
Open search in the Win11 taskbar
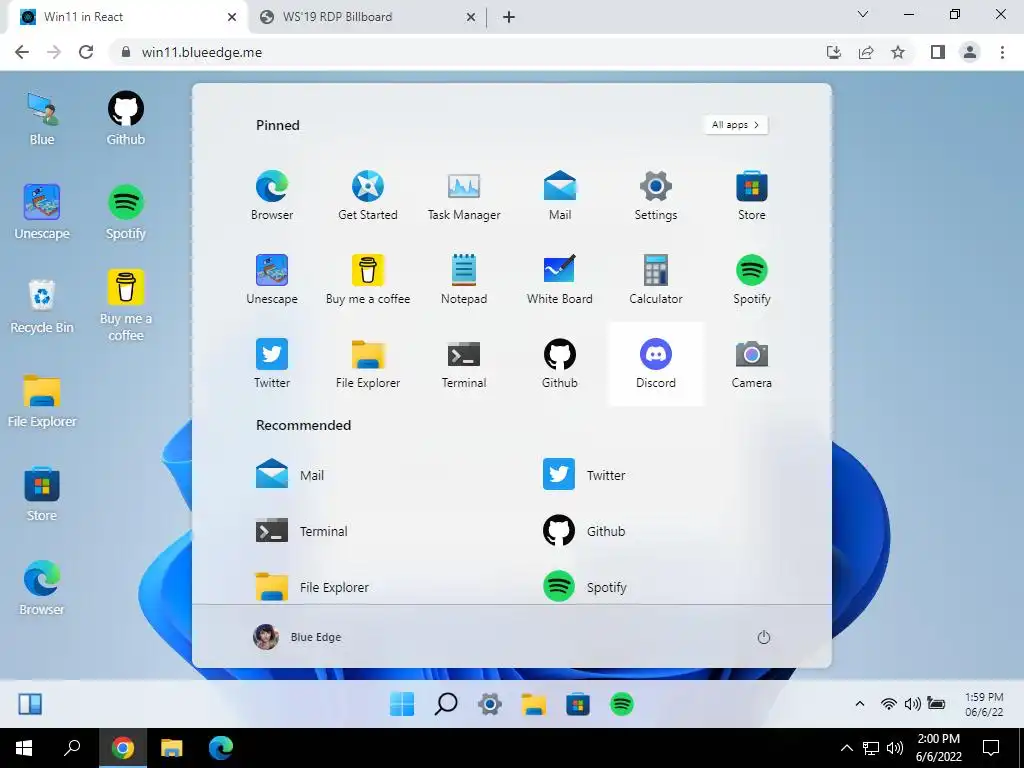point(446,704)
